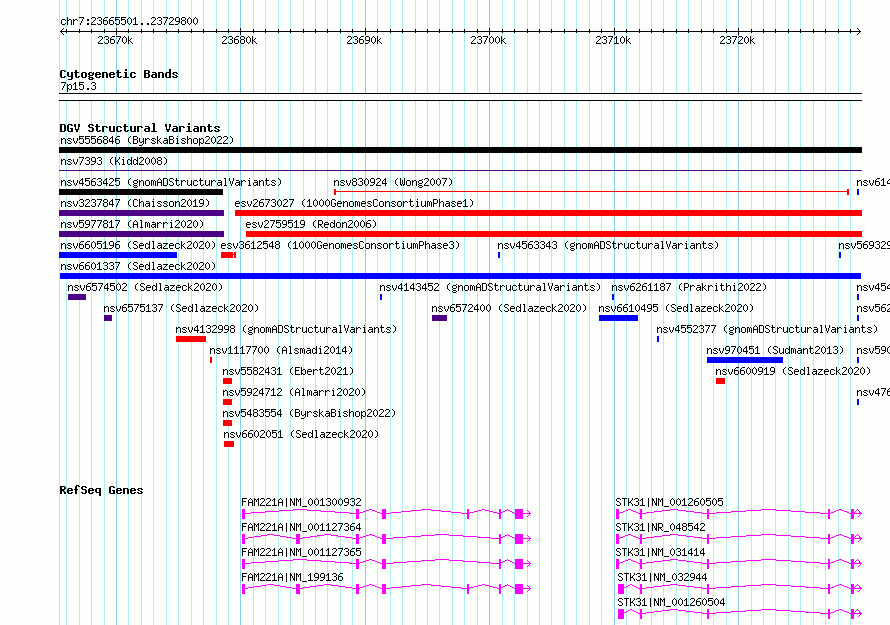This screenshot has height=625, width=890.
Task: Select purple bar under nsv5977817
Action: tap(141, 234)
